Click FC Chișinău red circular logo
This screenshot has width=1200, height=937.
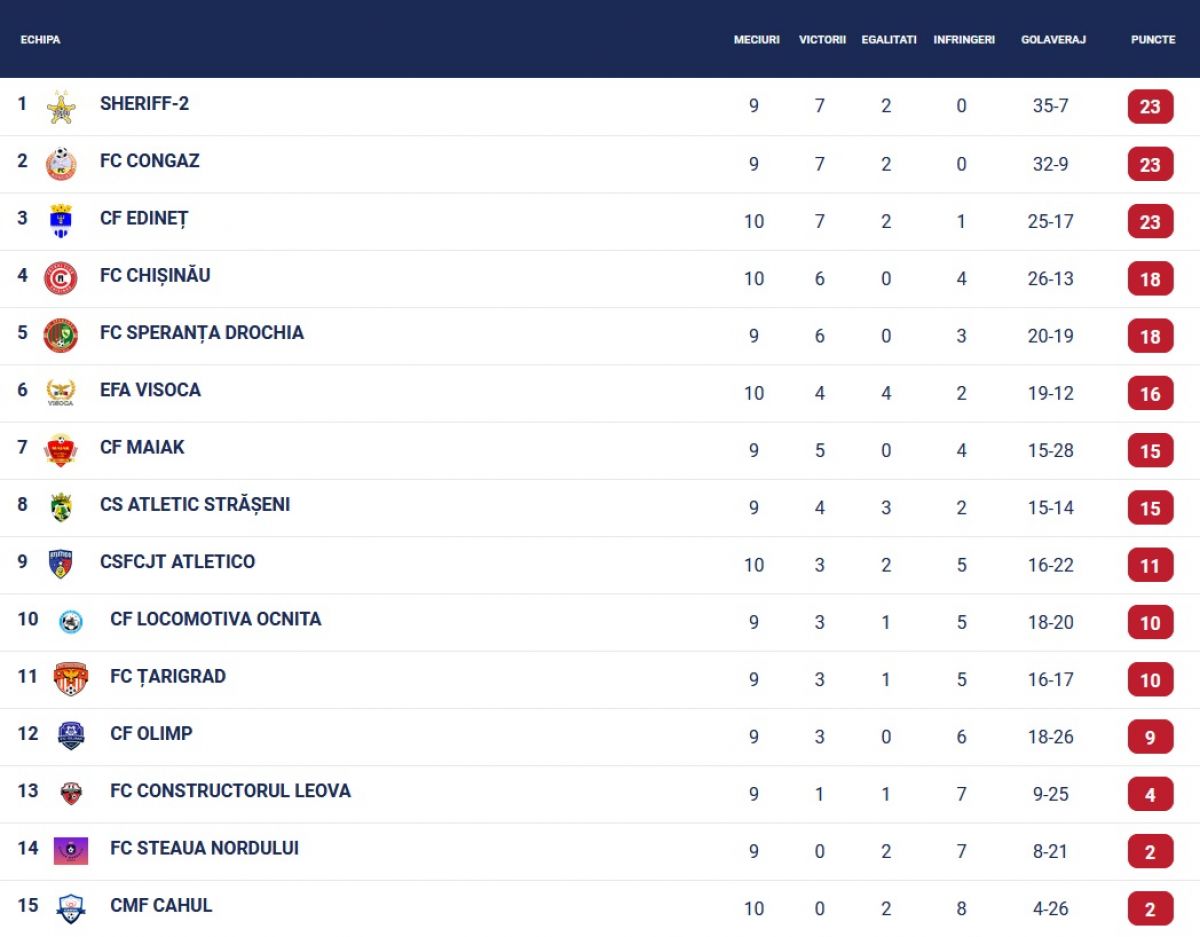[x=61, y=278]
